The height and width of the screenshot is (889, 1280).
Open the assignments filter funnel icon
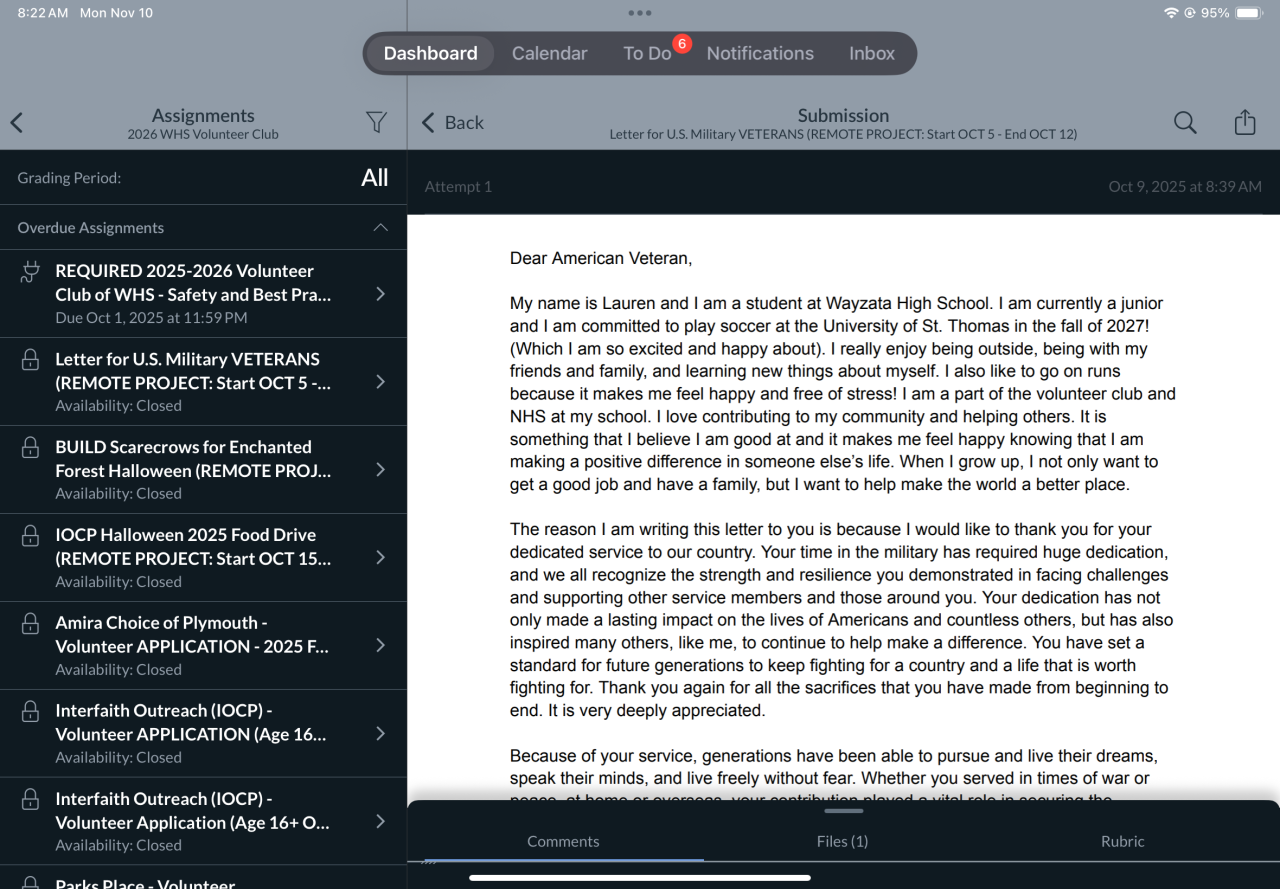(x=376, y=122)
